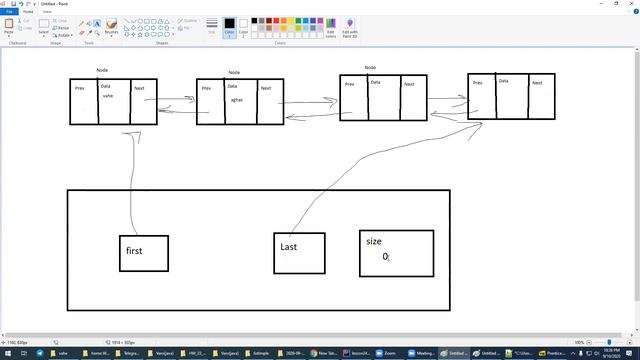The image size is (640, 360).
Task: Open the shape Outline dropdown
Action: coord(188,20)
